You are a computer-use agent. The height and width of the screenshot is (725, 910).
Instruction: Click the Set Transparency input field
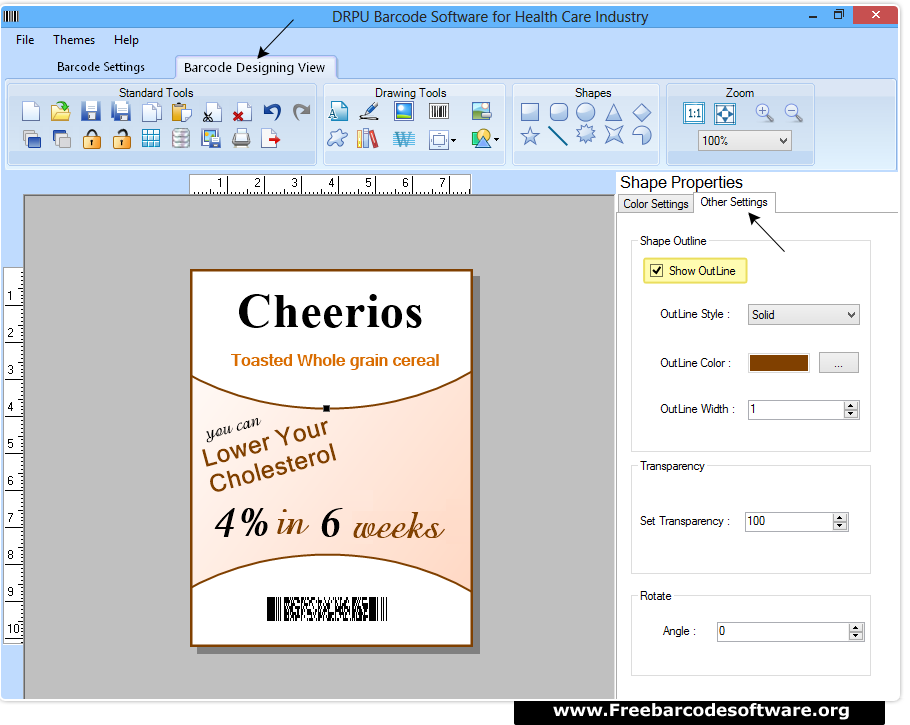[x=789, y=521]
